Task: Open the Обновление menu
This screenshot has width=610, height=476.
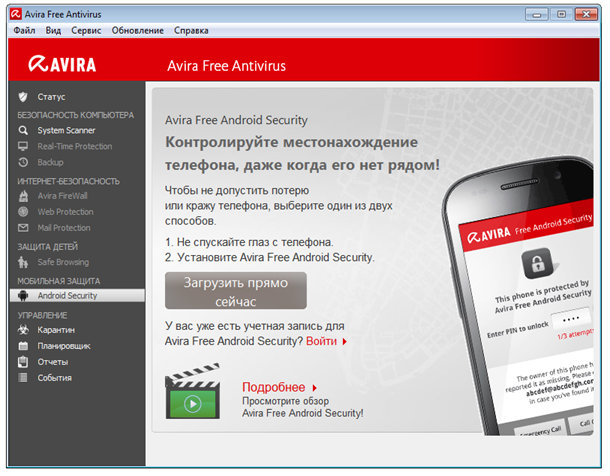Action: coord(138,30)
